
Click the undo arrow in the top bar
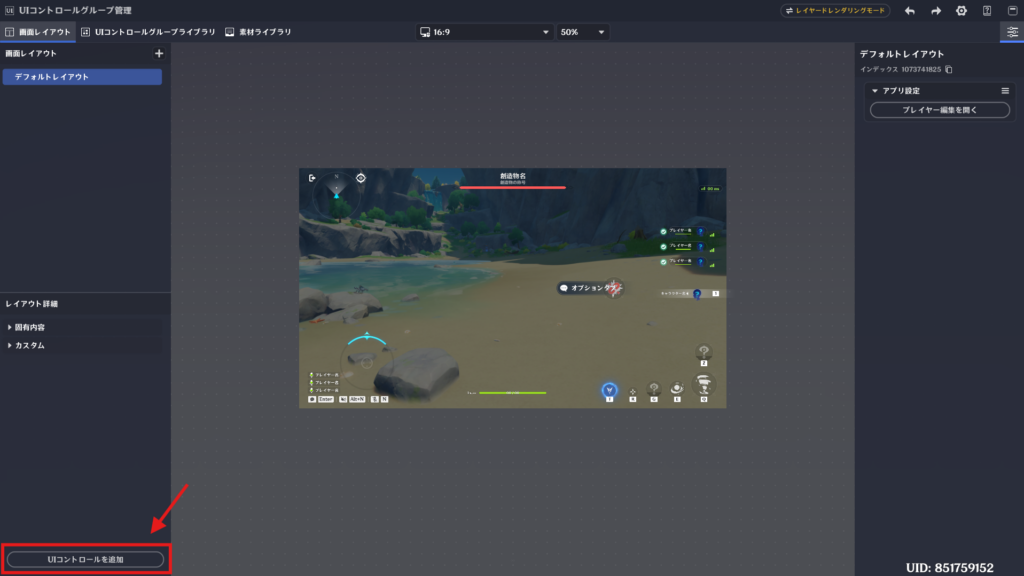[x=910, y=11]
